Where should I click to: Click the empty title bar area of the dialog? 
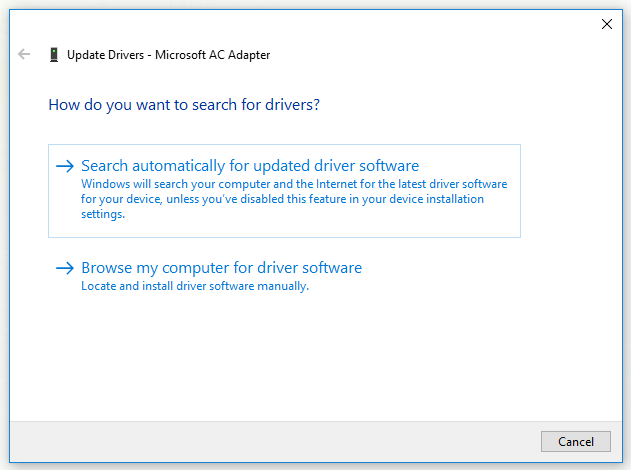click(x=300, y=24)
